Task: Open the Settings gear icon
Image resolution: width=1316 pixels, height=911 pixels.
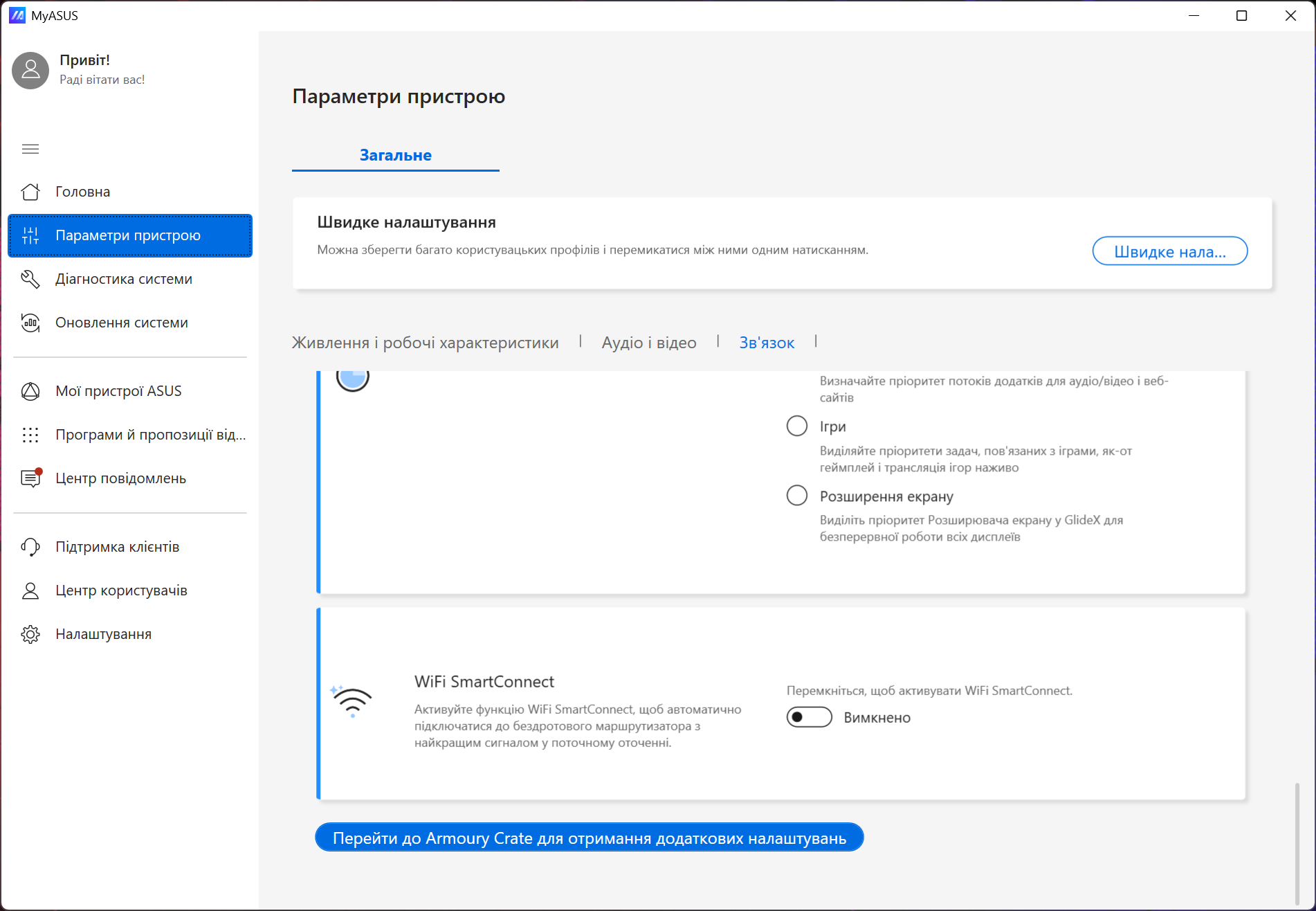Action: [30, 634]
